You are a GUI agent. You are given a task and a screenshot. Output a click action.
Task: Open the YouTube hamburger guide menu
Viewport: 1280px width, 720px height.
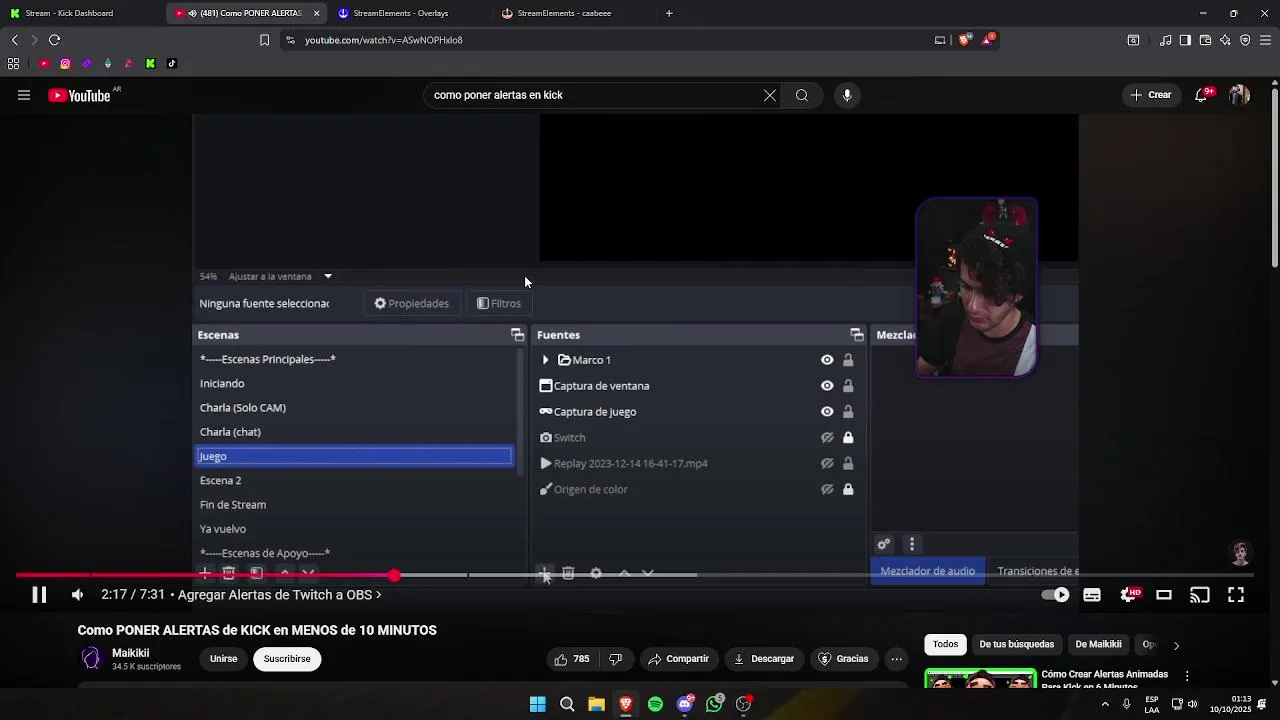(x=24, y=95)
